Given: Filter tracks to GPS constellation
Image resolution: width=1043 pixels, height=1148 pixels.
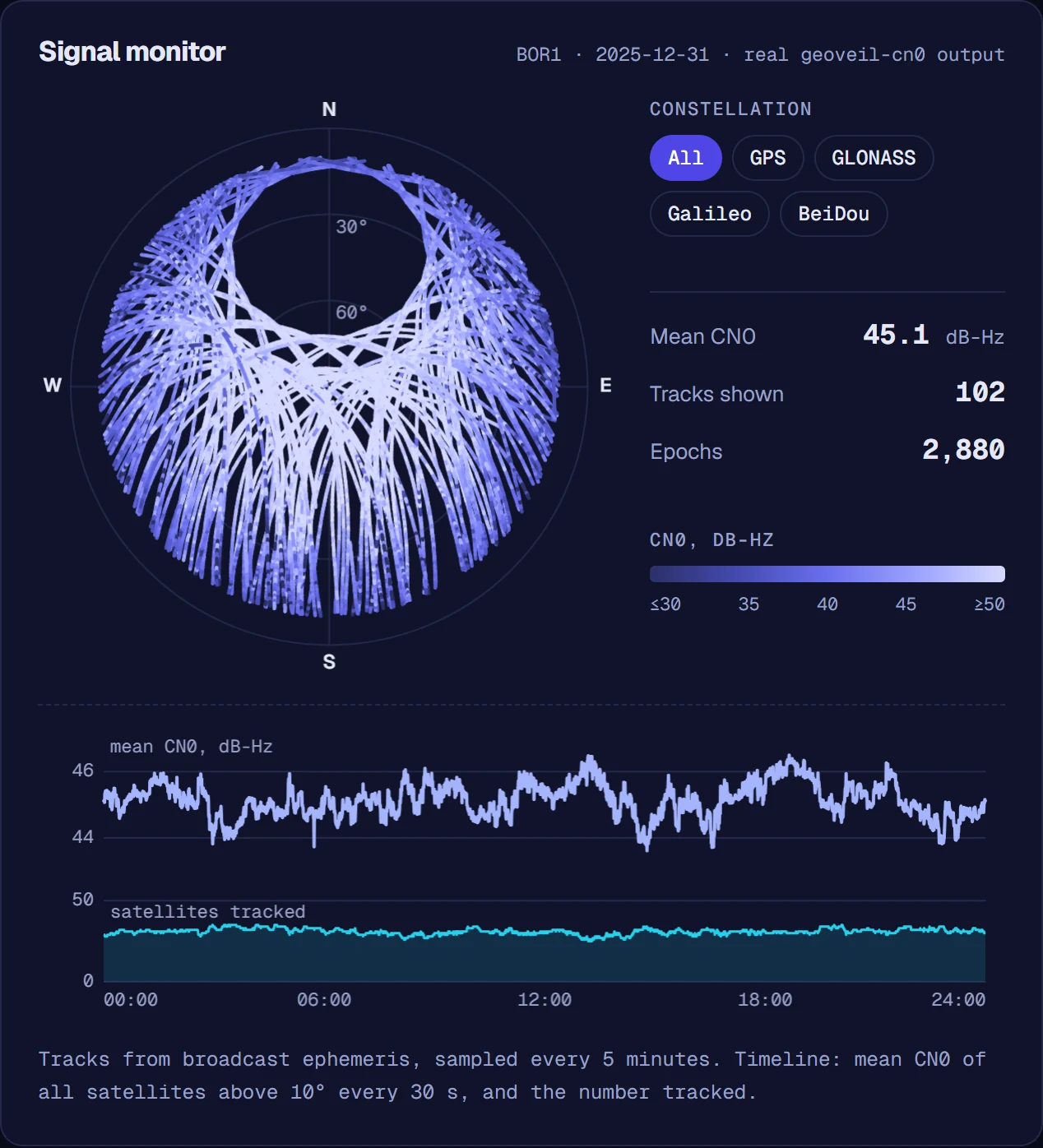Looking at the screenshot, I should [x=767, y=158].
